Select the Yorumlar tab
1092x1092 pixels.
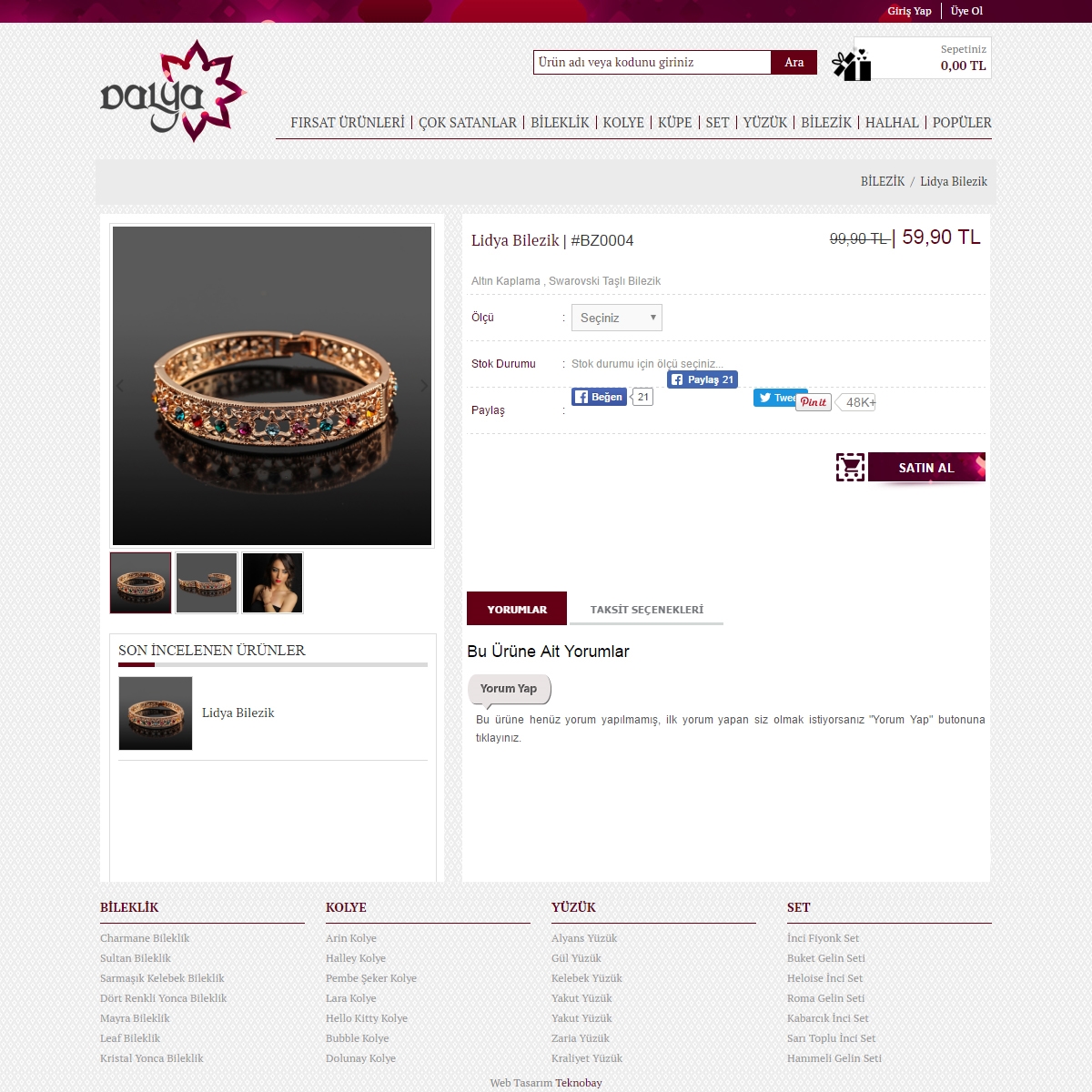(x=517, y=609)
